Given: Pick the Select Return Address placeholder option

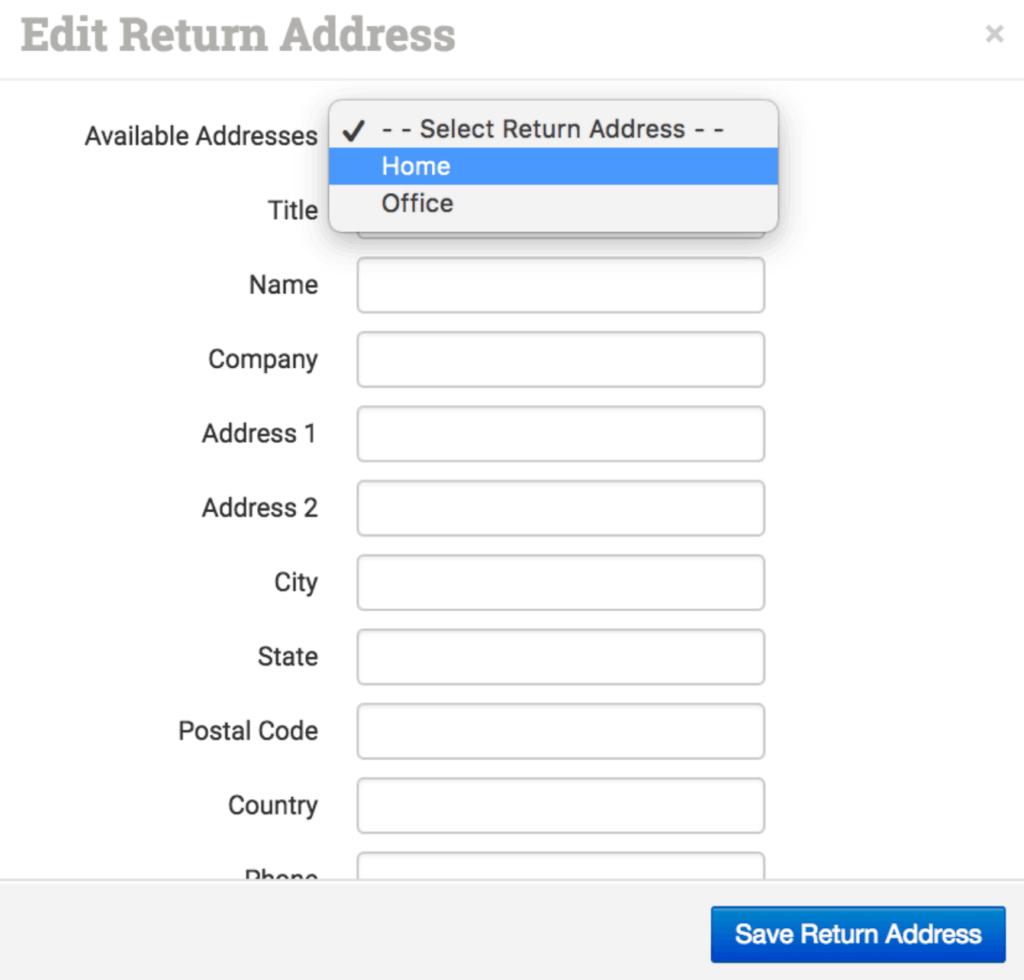Looking at the screenshot, I should (x=553, y=129).
